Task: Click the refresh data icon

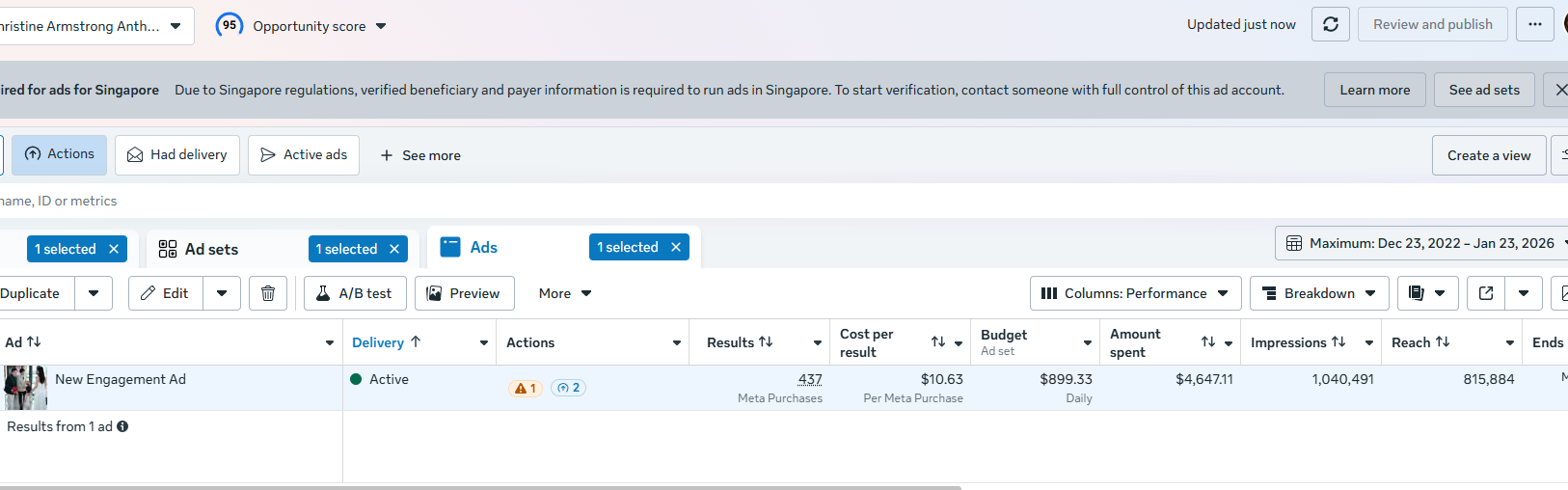Action: (x=1330, y=25)
